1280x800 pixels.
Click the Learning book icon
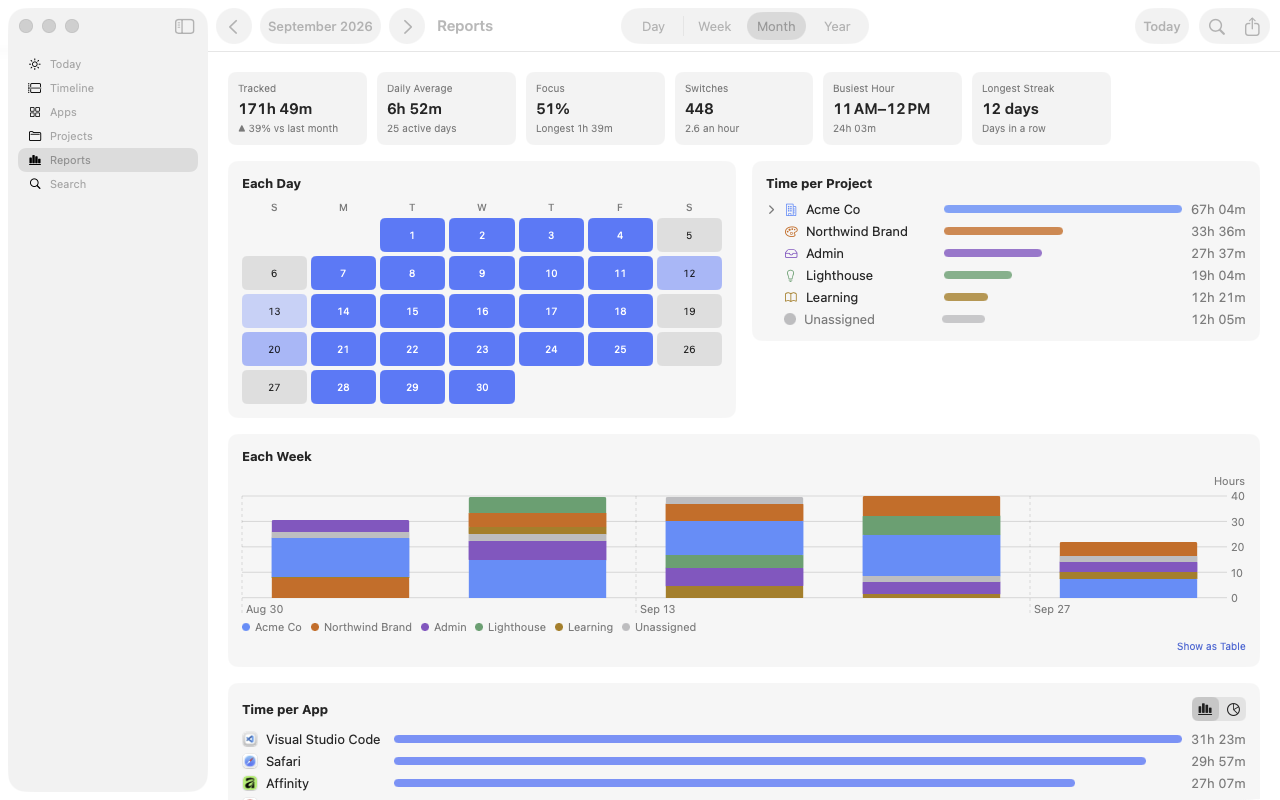click(x=791, y=298)
